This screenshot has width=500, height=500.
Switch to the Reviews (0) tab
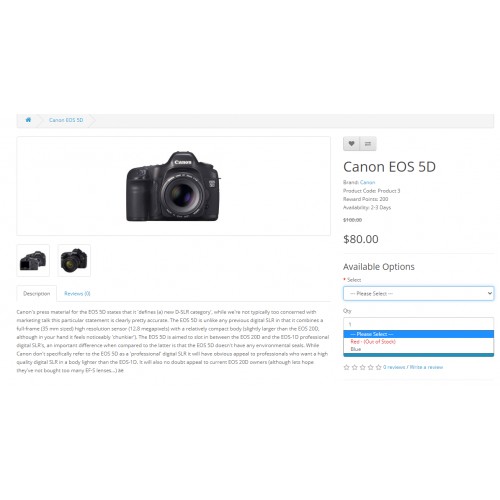coord(77,294)
